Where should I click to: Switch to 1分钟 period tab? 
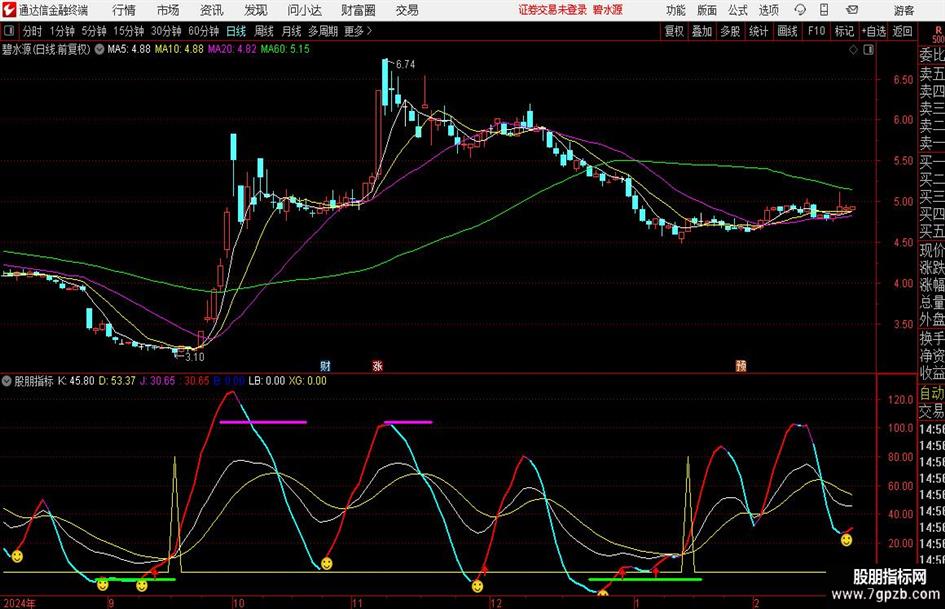pos(61,31)
